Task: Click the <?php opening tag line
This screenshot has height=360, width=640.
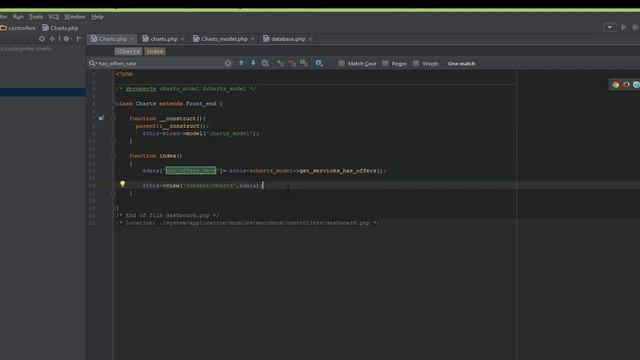Action: click(x=124, y=74)
